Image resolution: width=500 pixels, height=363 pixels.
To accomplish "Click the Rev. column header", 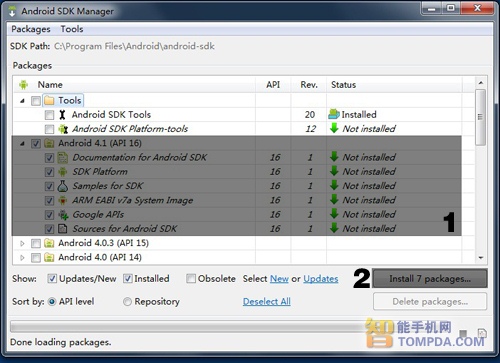I will point(309,85).
